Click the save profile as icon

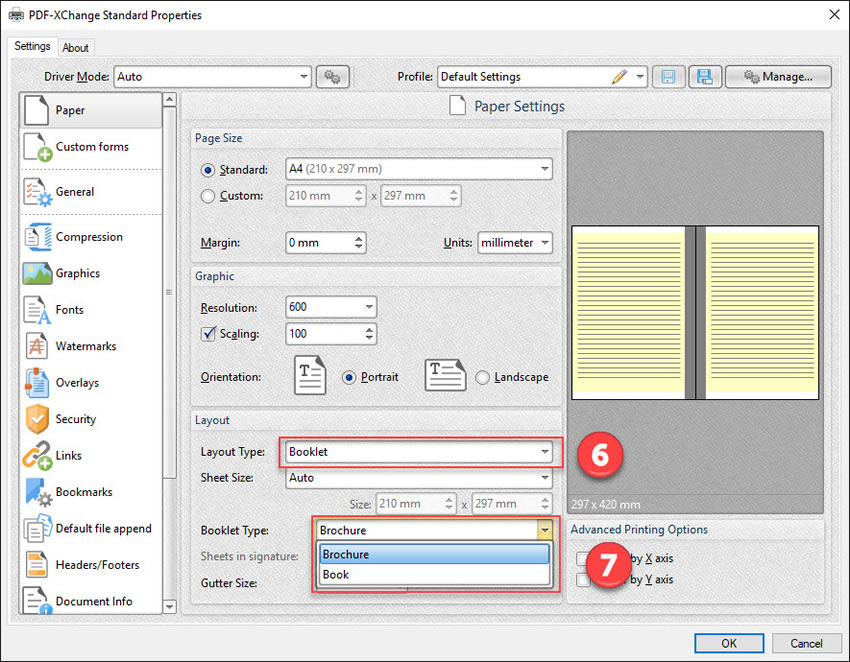pyautogui.click(x=705, y=77)
